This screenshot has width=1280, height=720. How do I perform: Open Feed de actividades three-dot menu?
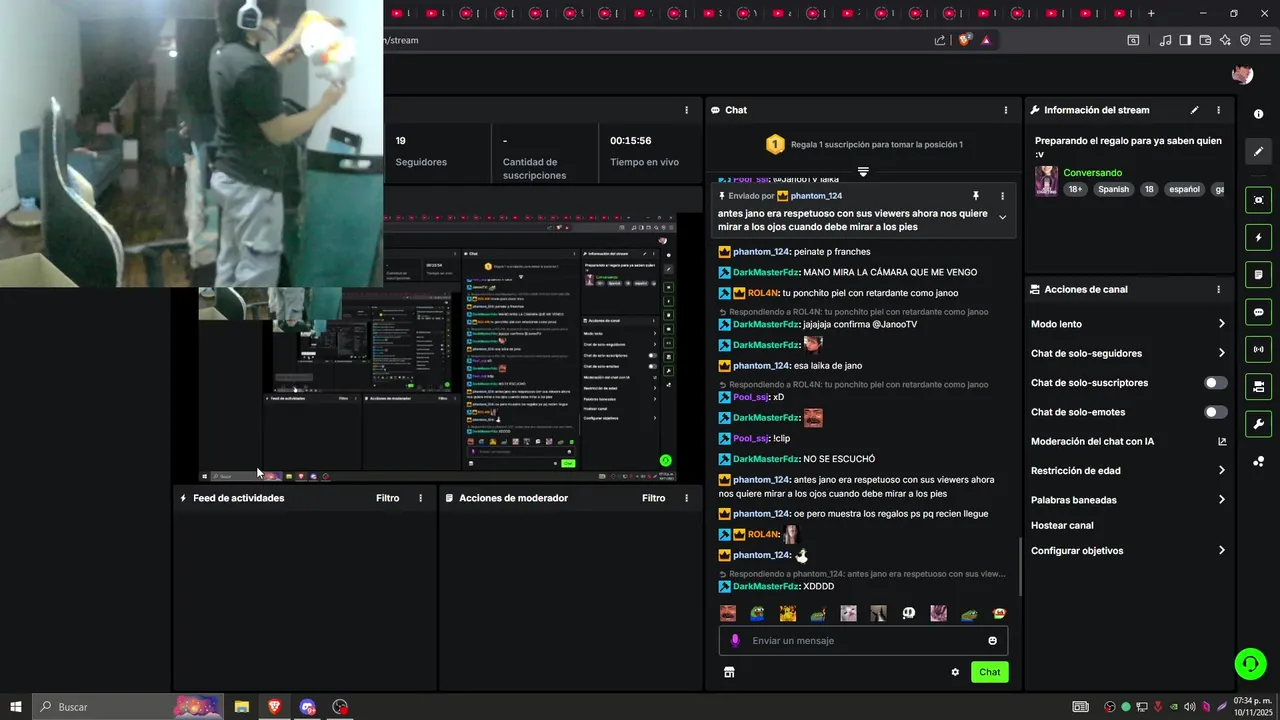click(x=420, y=498)
